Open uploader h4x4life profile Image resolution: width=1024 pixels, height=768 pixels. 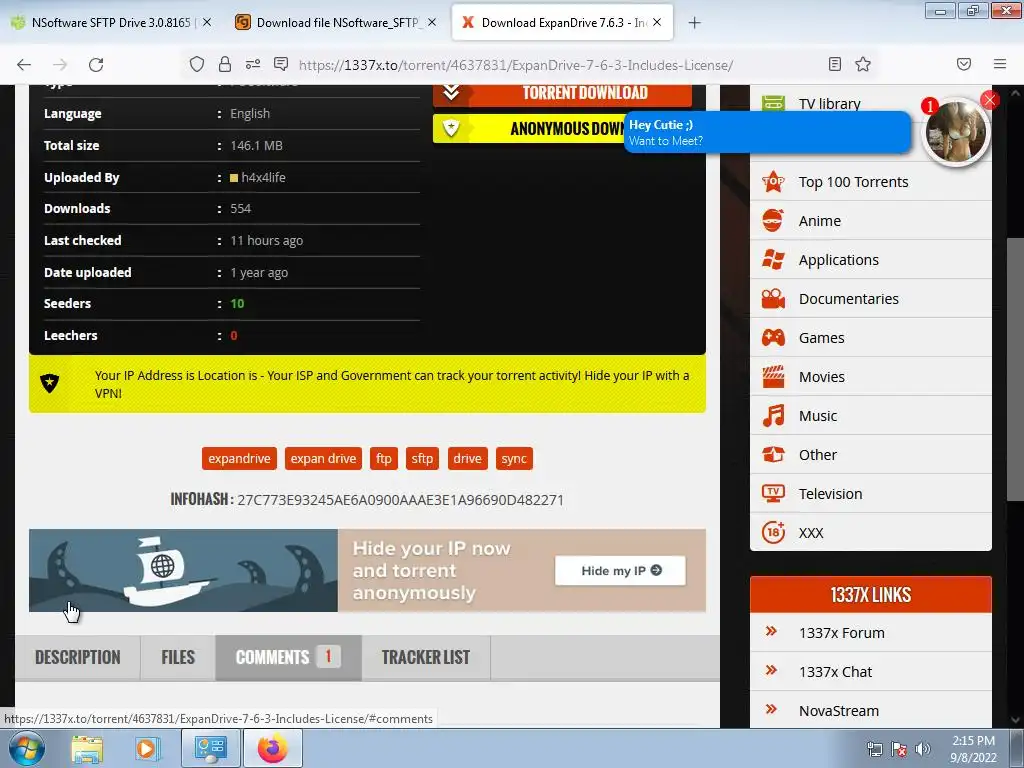(x=263, y=178)
